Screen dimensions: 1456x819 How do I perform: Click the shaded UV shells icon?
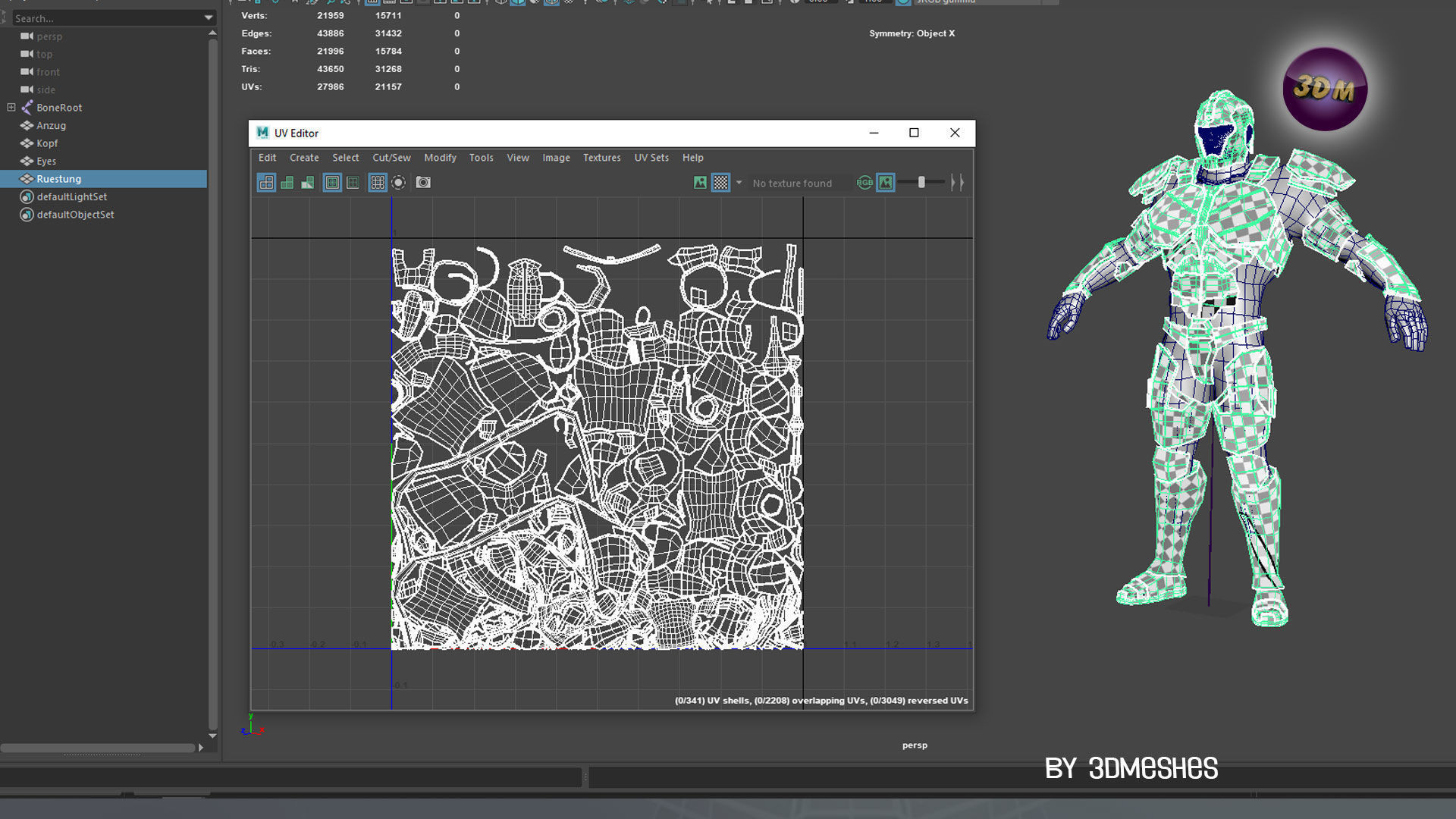pos(287,183)
